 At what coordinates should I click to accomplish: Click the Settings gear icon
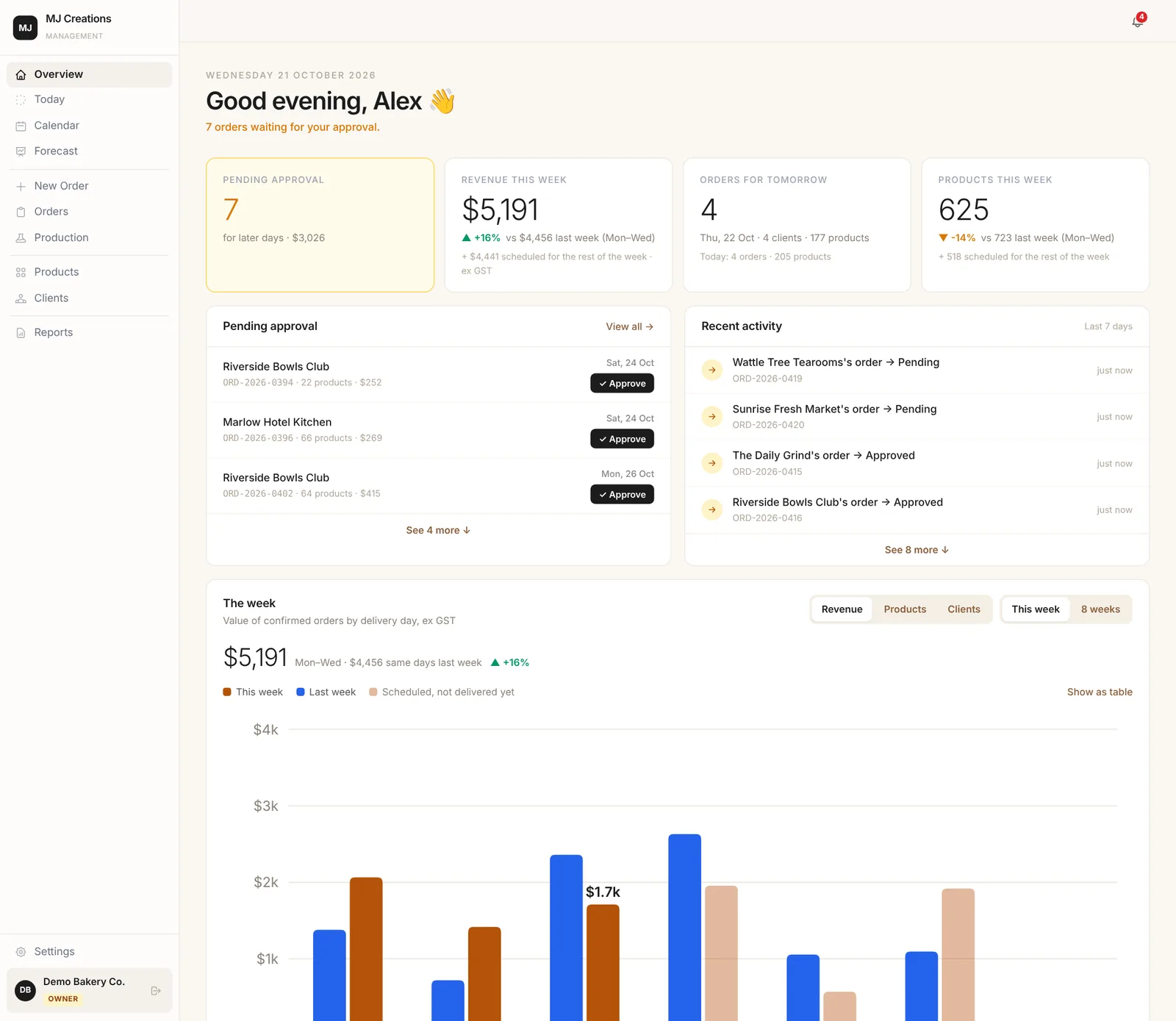pyautogui.click(x=21, y=952)
